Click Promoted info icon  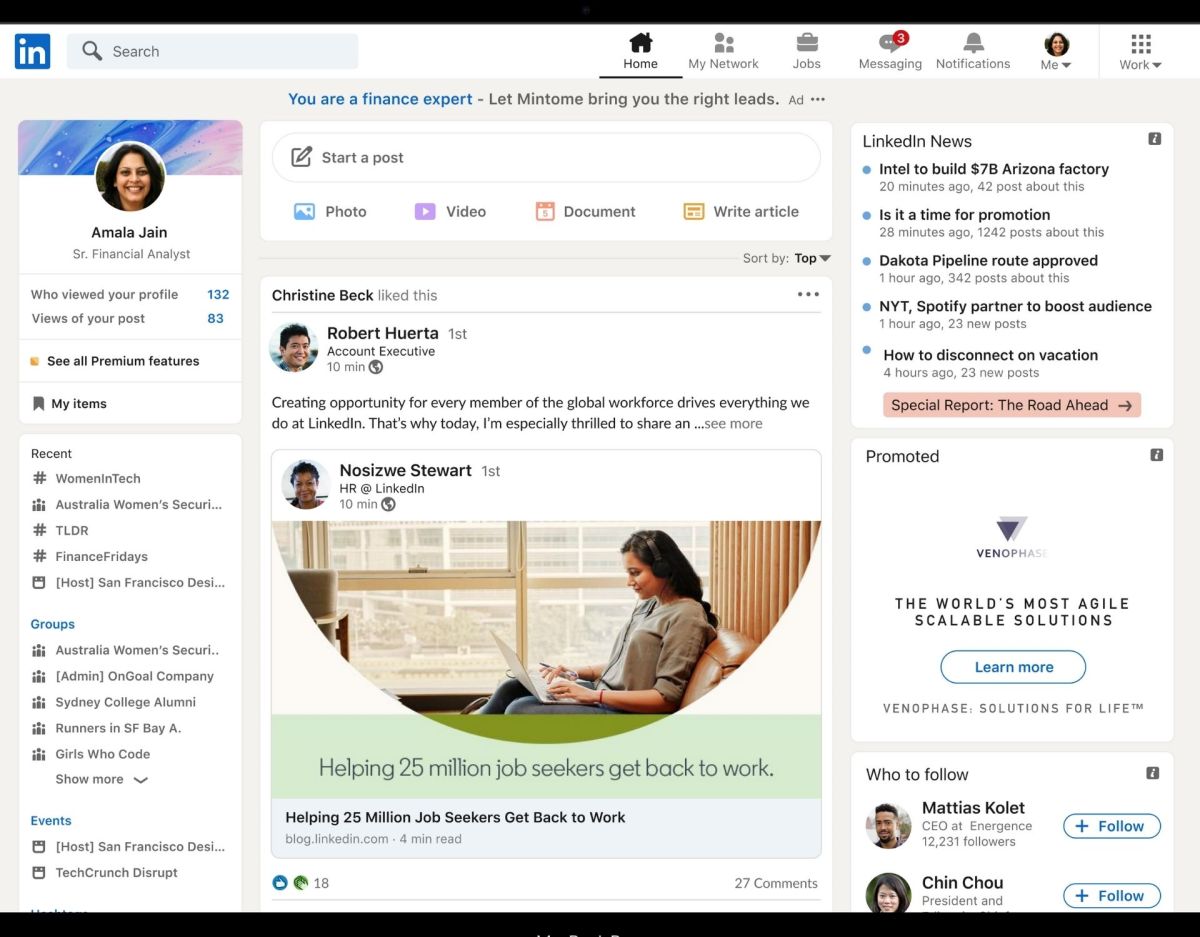pos(1157,455)
